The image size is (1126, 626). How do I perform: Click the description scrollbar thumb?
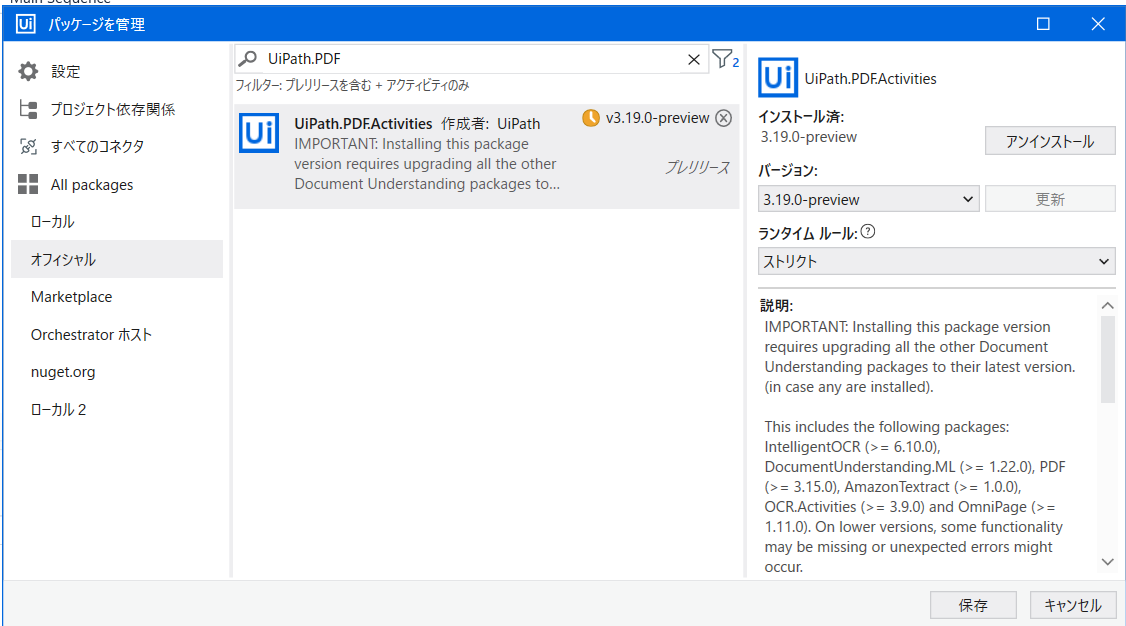(1107, 359)
